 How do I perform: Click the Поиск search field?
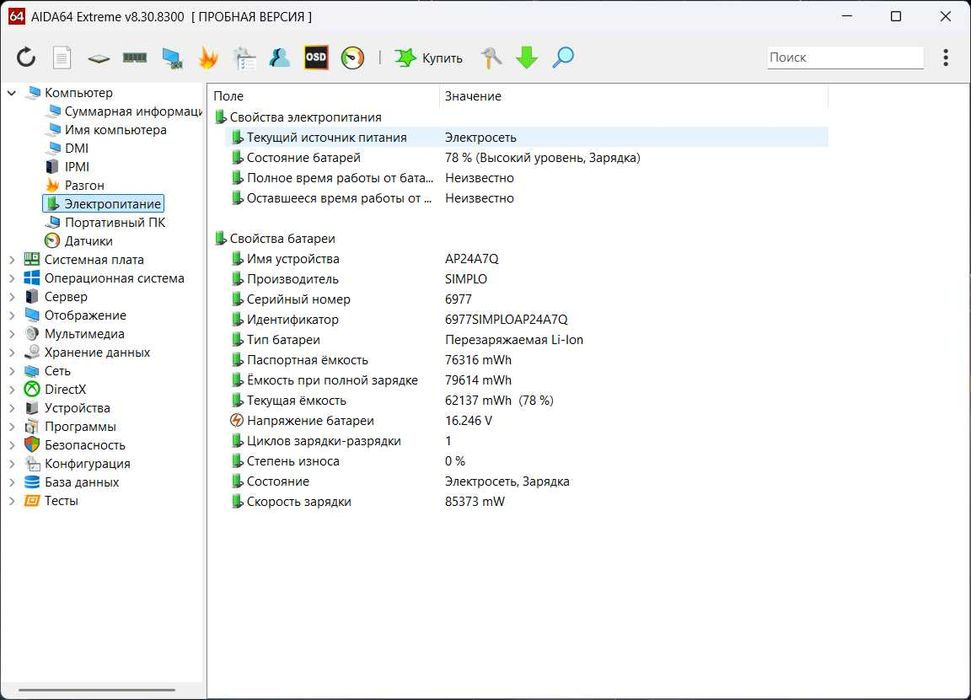[x=845, y=58]
